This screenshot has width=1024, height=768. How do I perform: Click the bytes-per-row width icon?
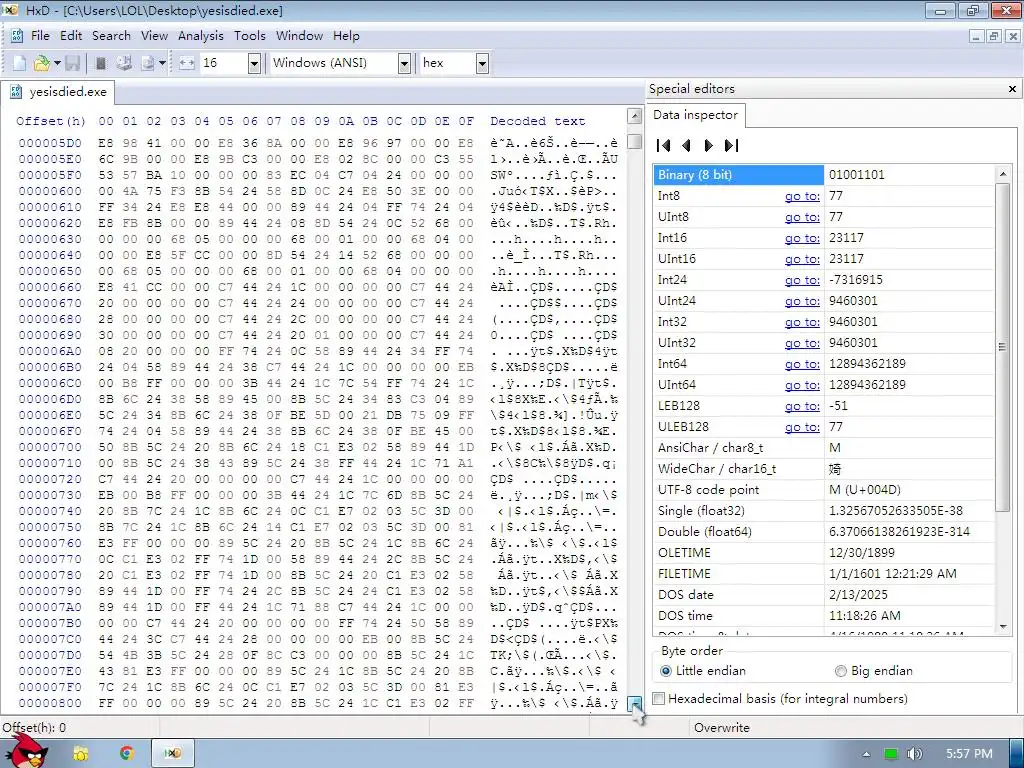coord(187,63)
